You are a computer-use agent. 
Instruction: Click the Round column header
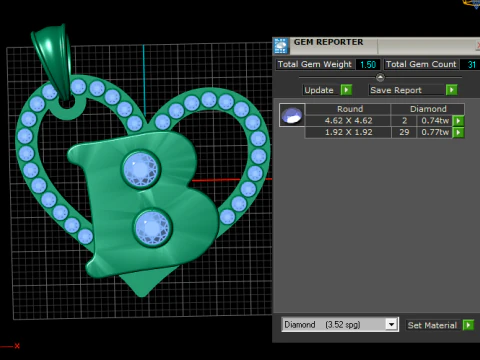[348, 109]
